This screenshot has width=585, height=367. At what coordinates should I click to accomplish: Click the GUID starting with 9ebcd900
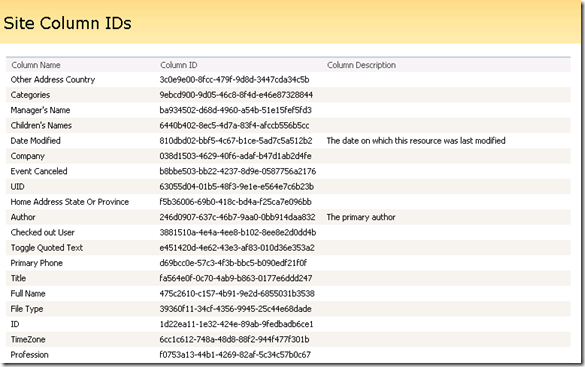[236, 95]
